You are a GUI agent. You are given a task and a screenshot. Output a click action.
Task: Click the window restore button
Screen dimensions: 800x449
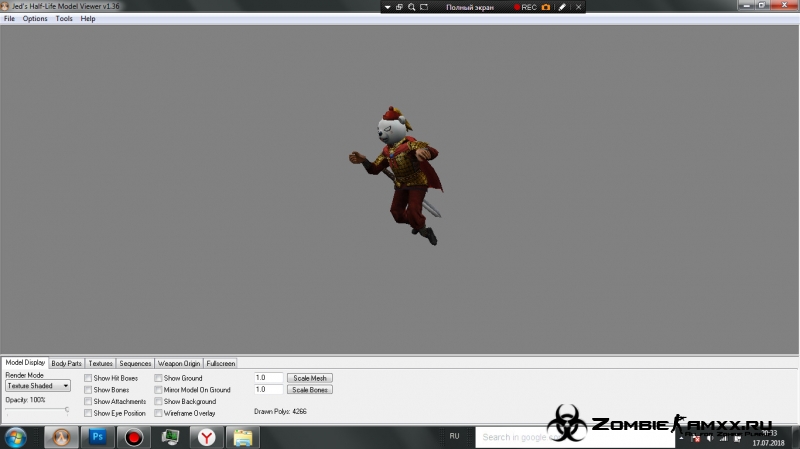[761, 5]
